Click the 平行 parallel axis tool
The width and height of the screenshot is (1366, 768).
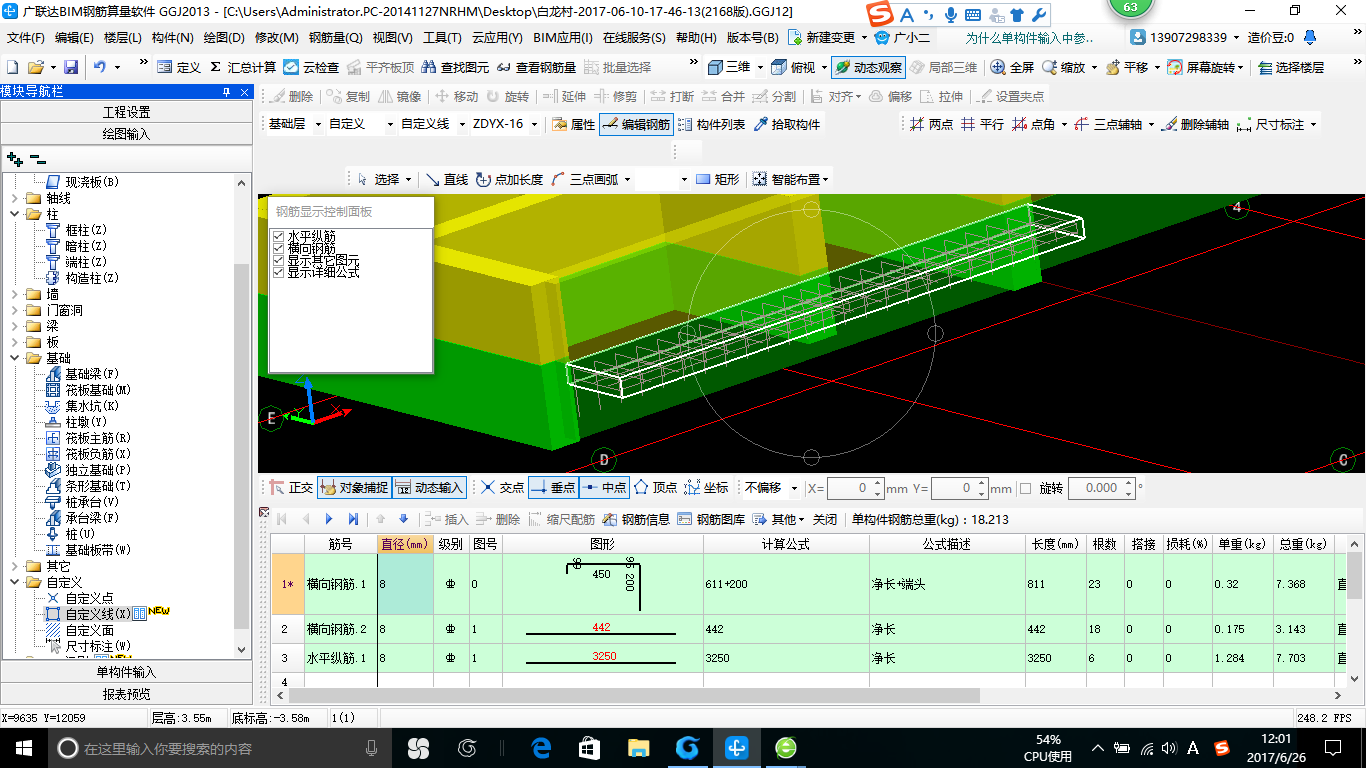[983, 125]
